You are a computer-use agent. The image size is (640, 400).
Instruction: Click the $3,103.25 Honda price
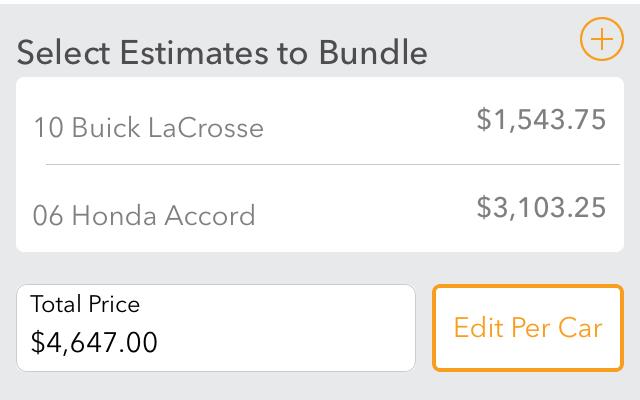[541, 208]
